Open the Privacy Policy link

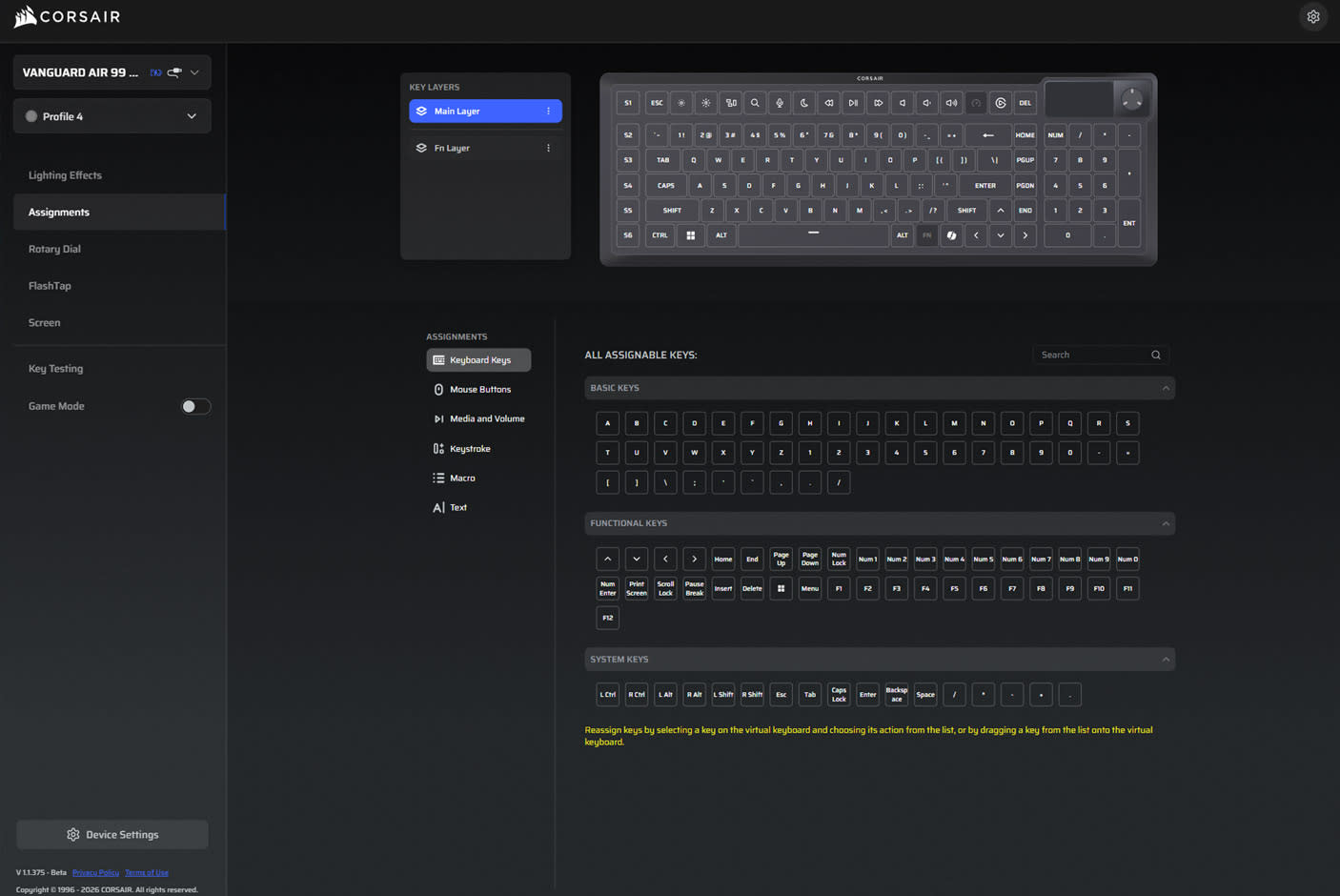tap(95, 872)
